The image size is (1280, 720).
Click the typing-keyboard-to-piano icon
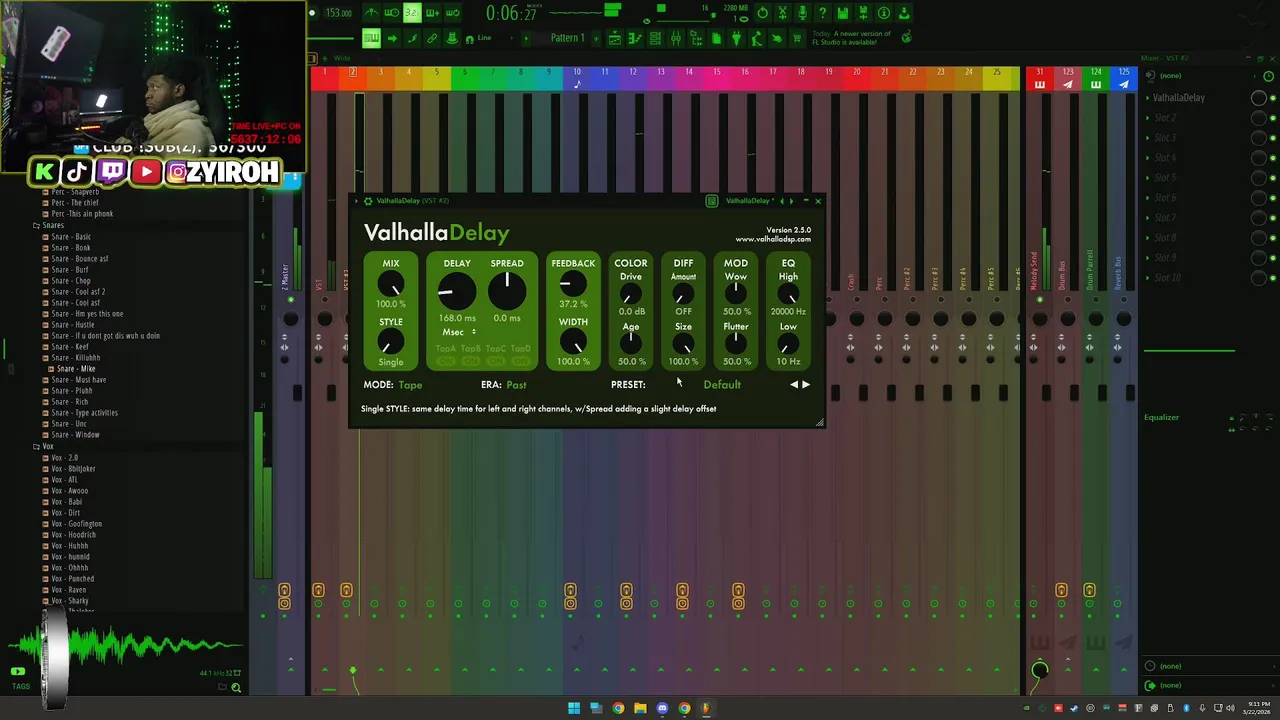[x=371, y=38]
